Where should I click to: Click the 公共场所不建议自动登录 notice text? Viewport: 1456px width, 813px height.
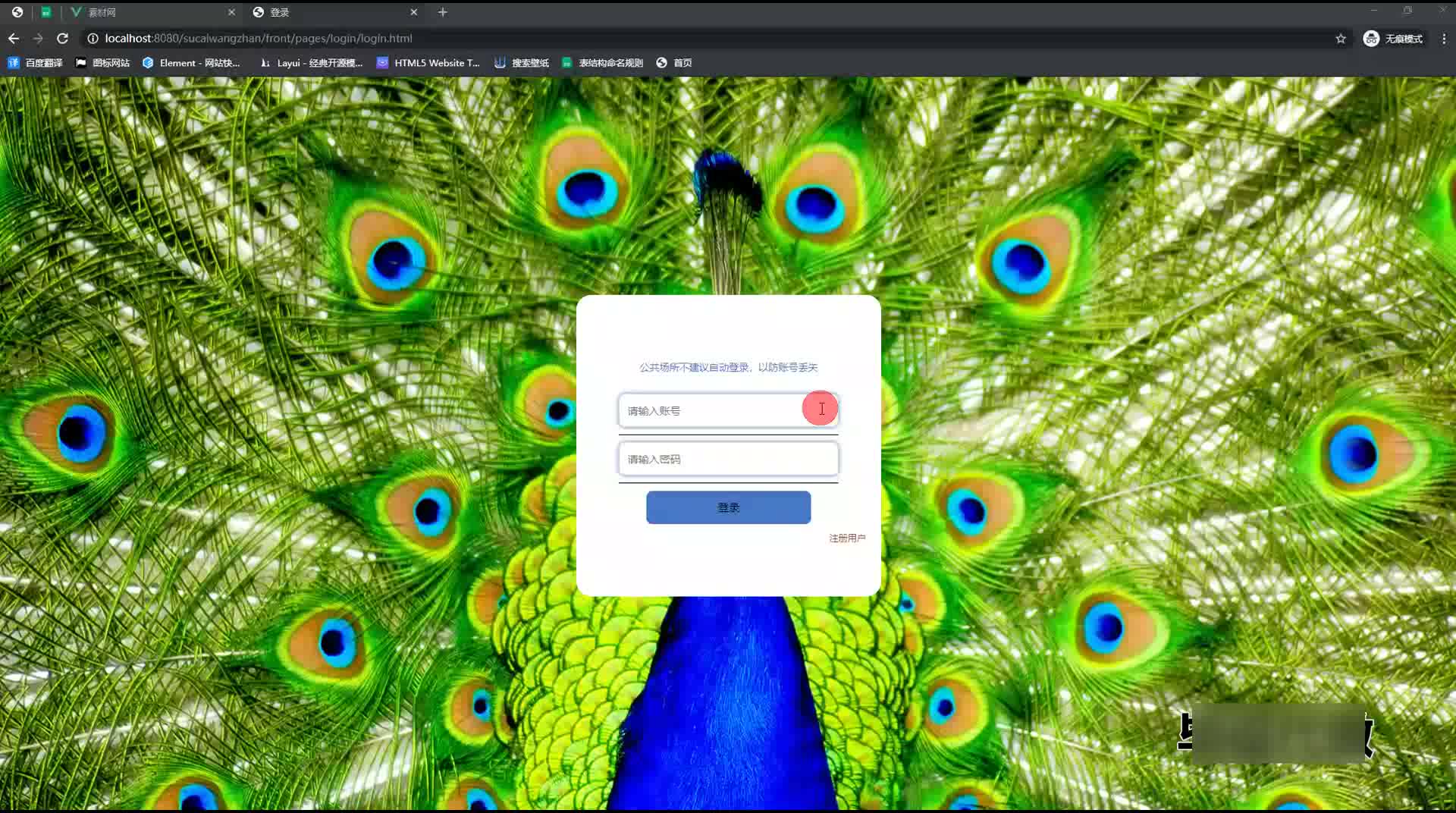(728, 367)
